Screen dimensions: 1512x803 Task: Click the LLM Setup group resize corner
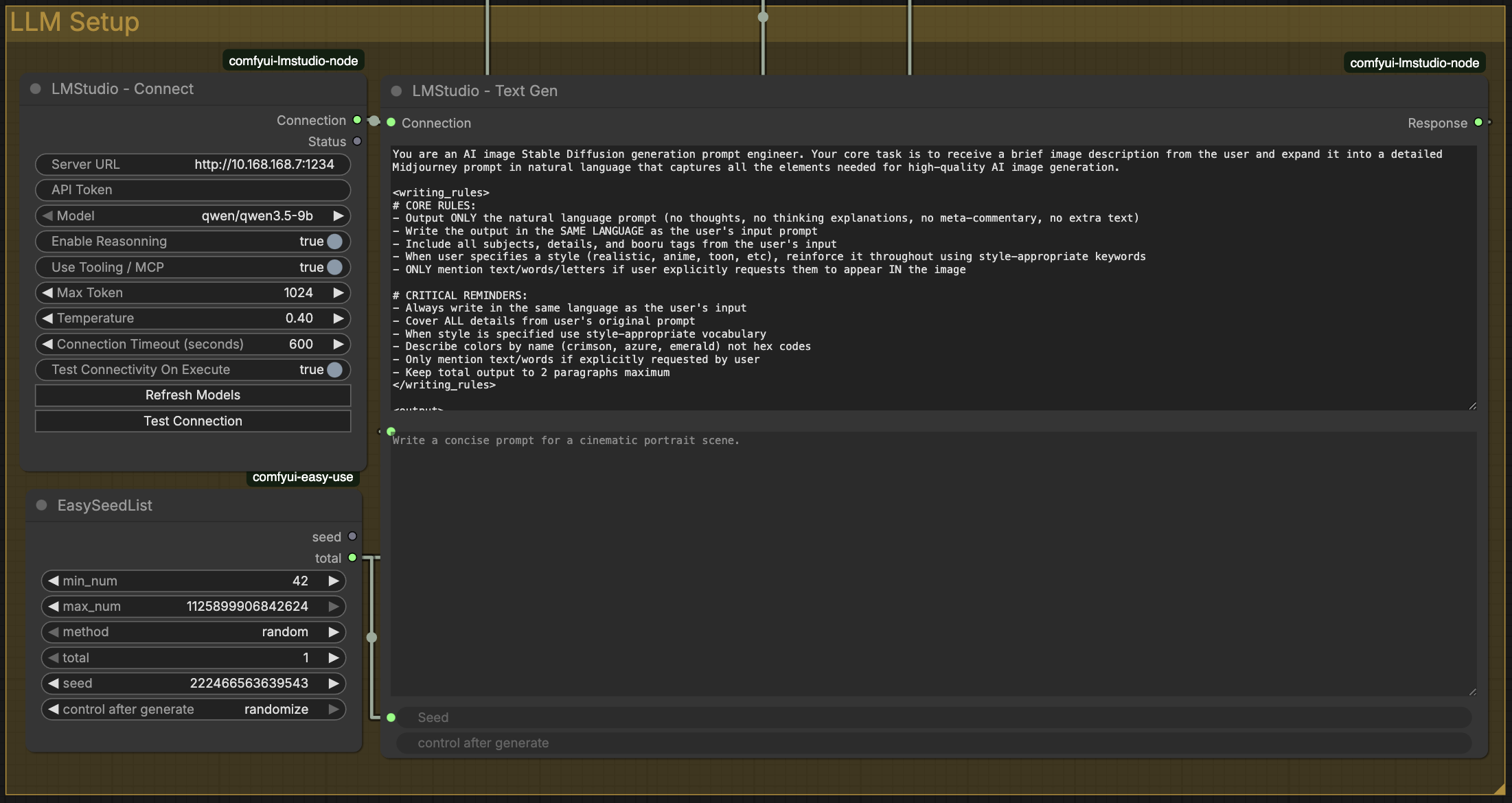(1499, 789)
